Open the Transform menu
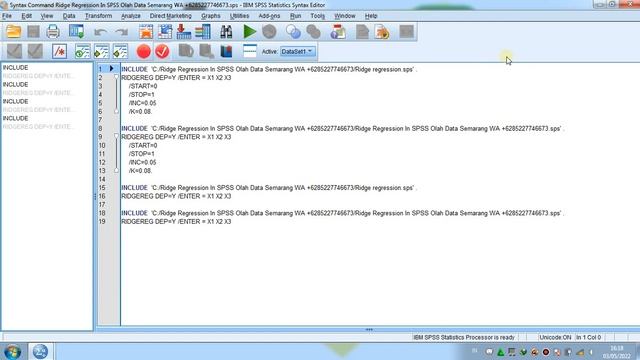 tap(98, 16)
